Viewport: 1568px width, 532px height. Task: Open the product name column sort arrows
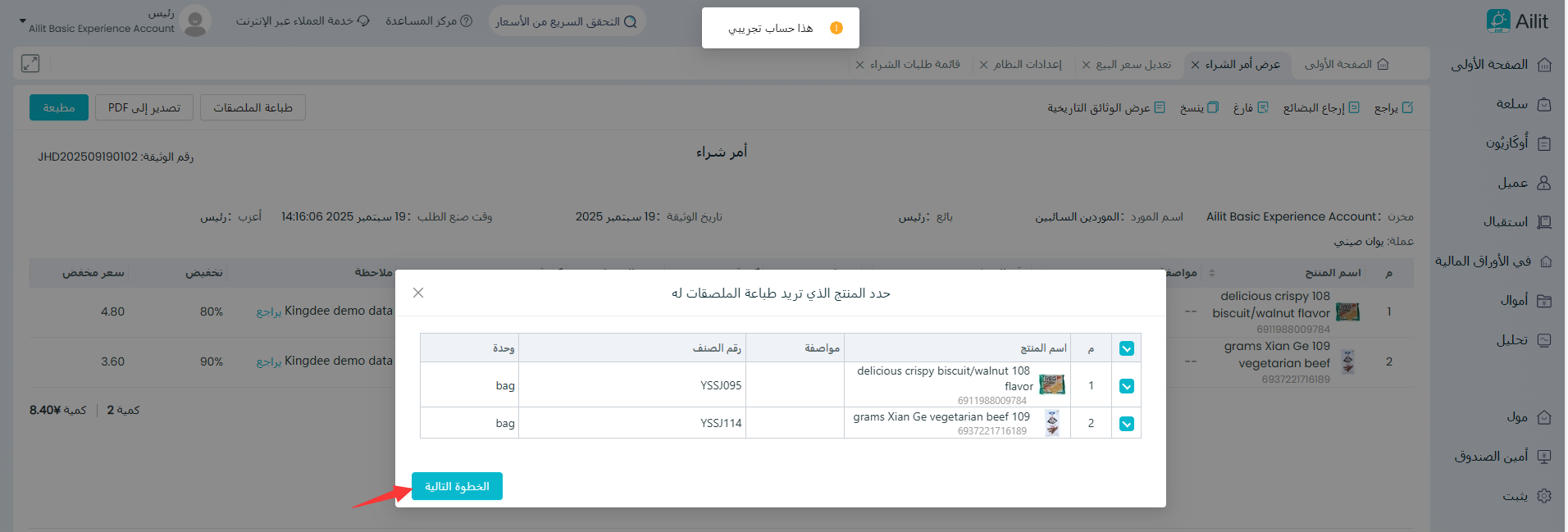pos(1211,273)
